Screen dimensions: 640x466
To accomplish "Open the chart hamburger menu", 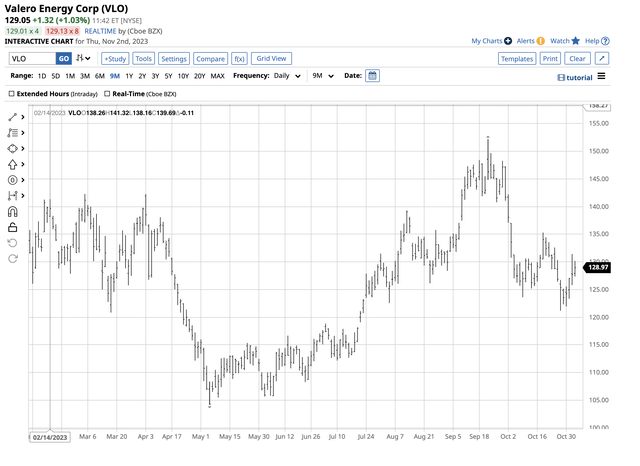I will 601,76.
